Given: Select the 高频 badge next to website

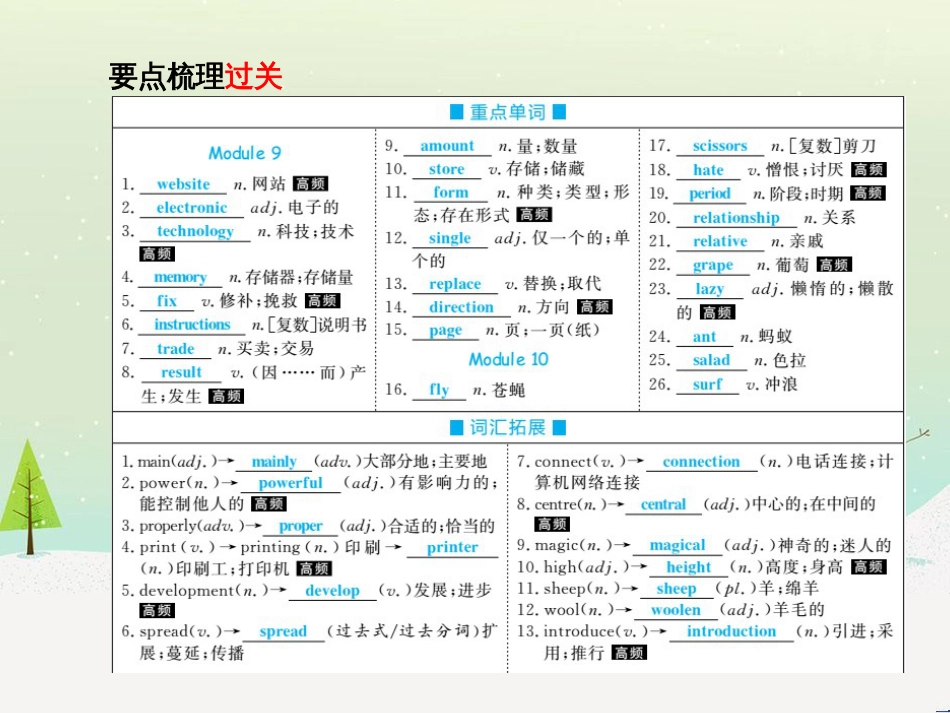Looking at the screenshot, I should pyautogui.click(x=310, y=185).
